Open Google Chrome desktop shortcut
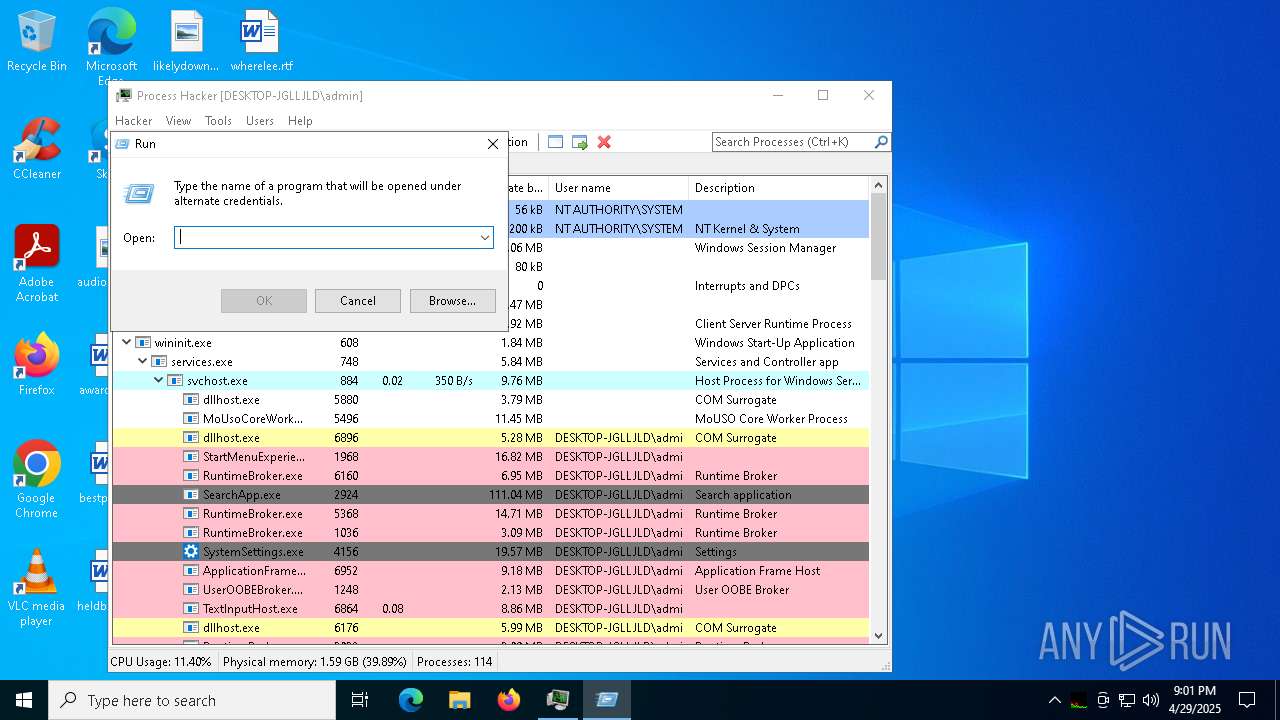The height and width of the screenshot is (720, 1280). point(37,480)
